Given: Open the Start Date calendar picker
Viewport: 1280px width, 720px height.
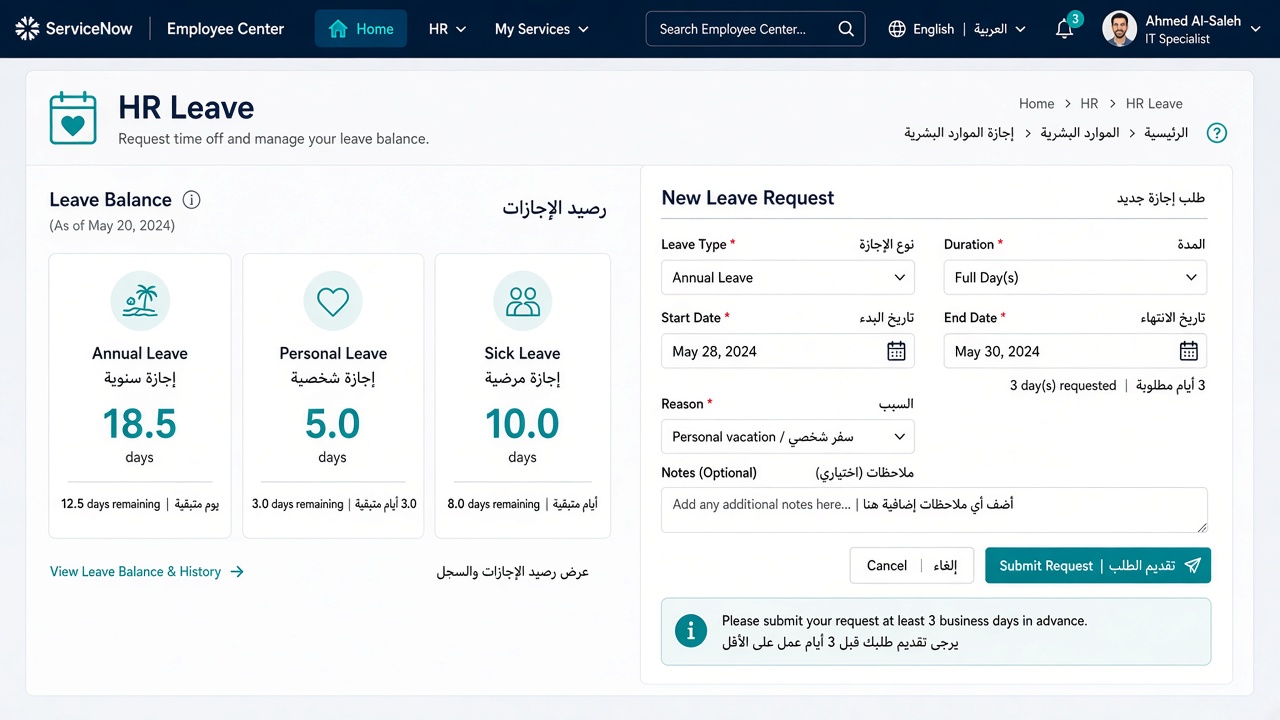Looking at the screenshot, I should 896,351.
